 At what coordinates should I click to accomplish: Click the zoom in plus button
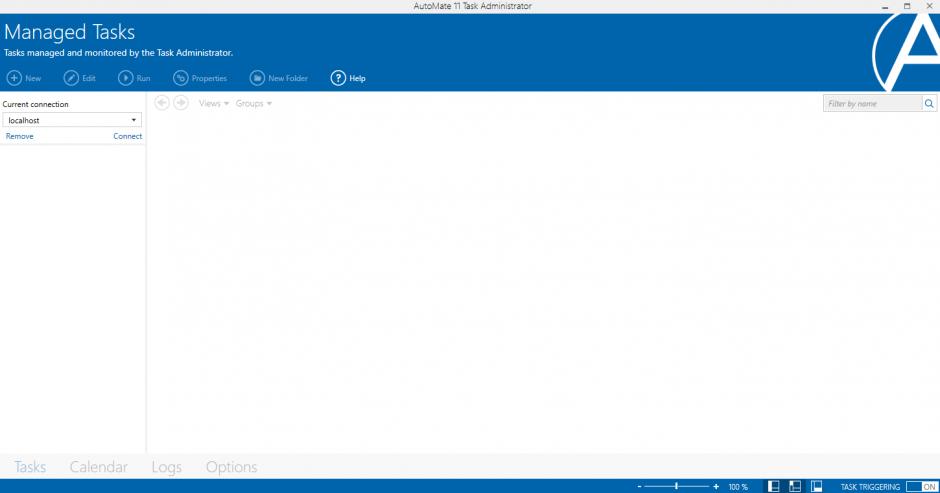[x=716, y=486]
